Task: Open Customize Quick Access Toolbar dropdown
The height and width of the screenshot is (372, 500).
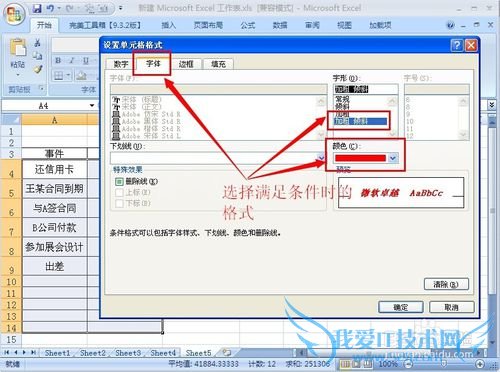Action: (121, 8)
